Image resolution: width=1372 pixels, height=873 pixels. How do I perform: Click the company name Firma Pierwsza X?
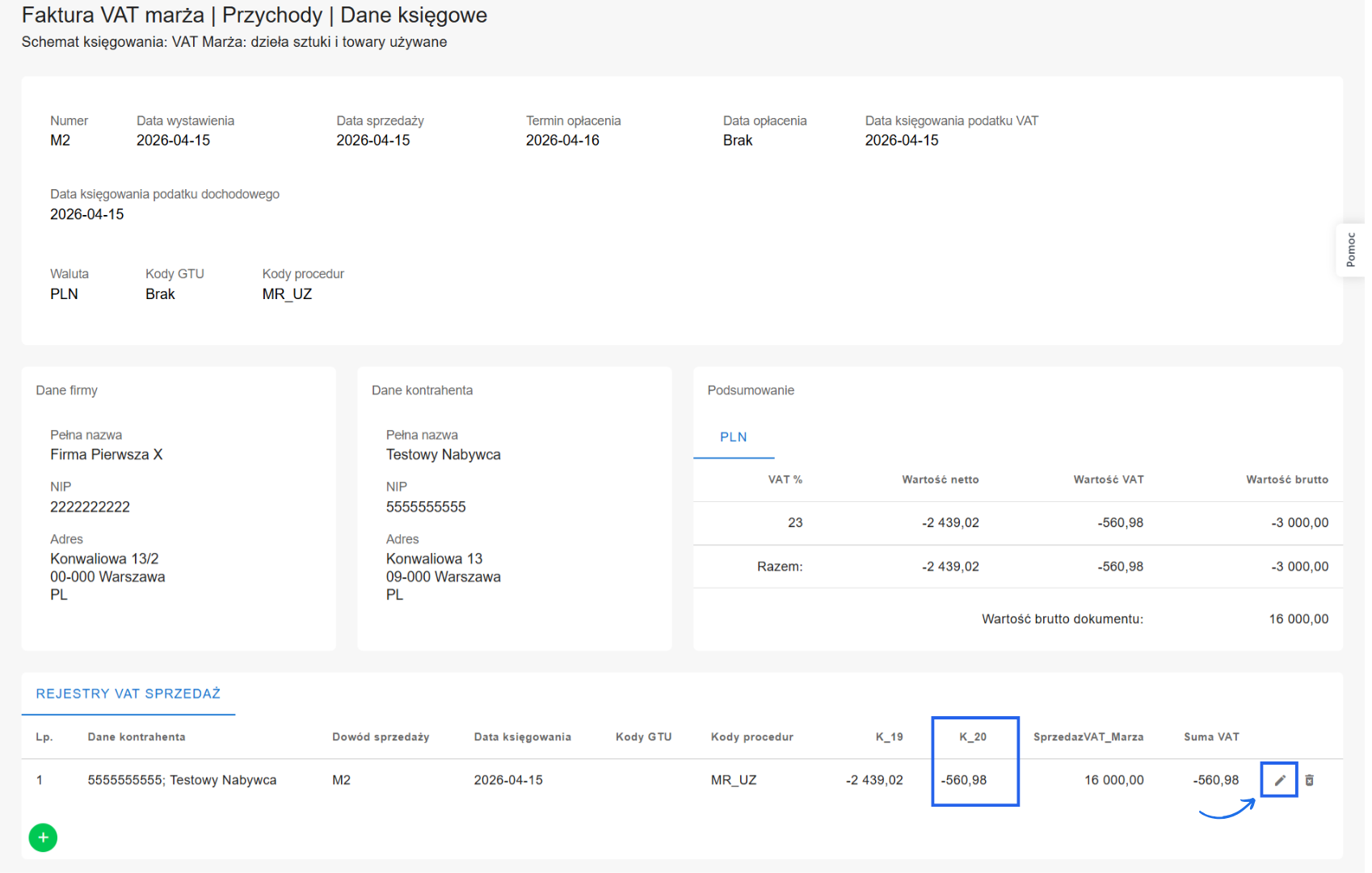[106, 454]
